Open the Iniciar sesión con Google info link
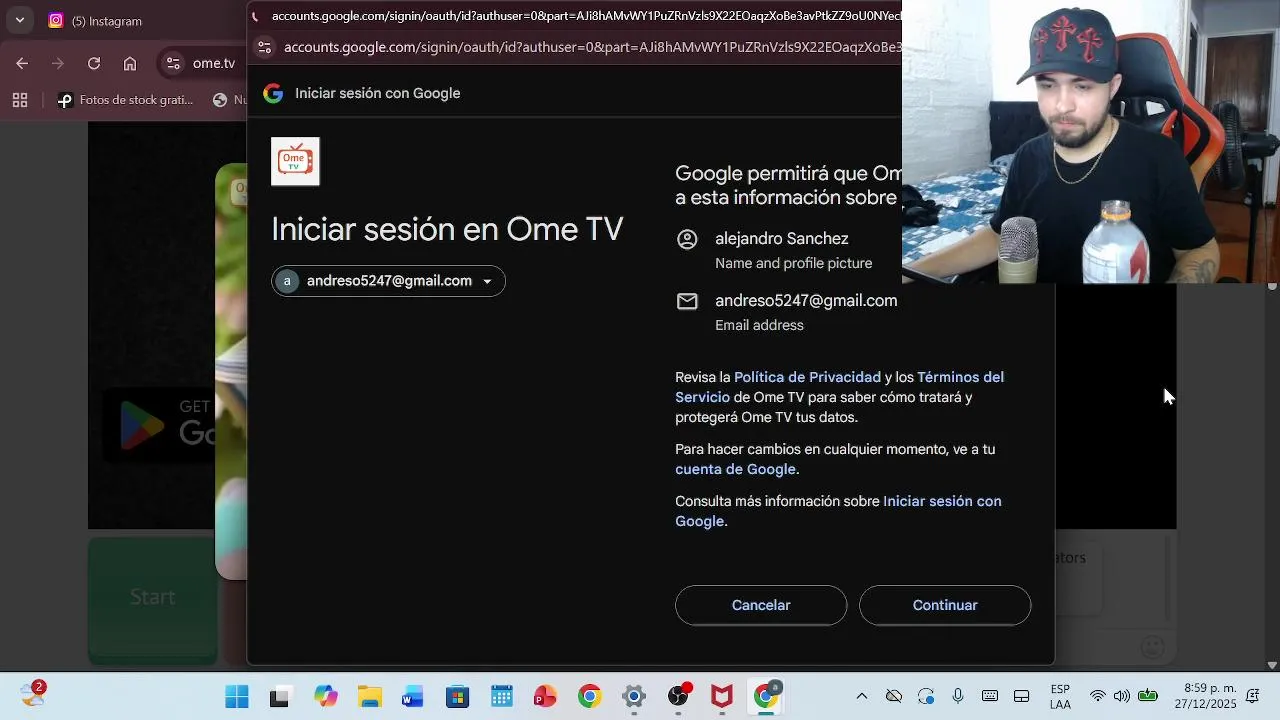Screen dimensions: 1280x720 coord(838,511)
